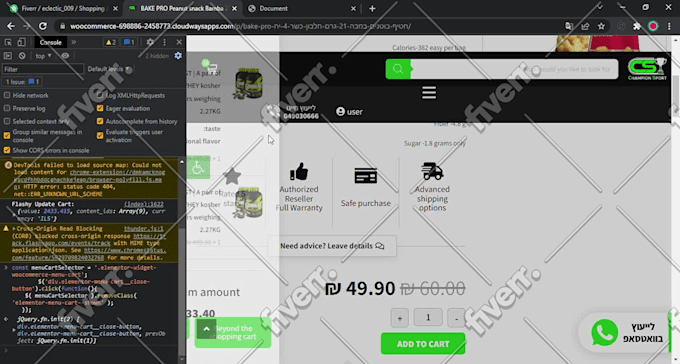680x364 pixels.
Task: Open the Default levels dropdown
Action: (x=109, y=69)
